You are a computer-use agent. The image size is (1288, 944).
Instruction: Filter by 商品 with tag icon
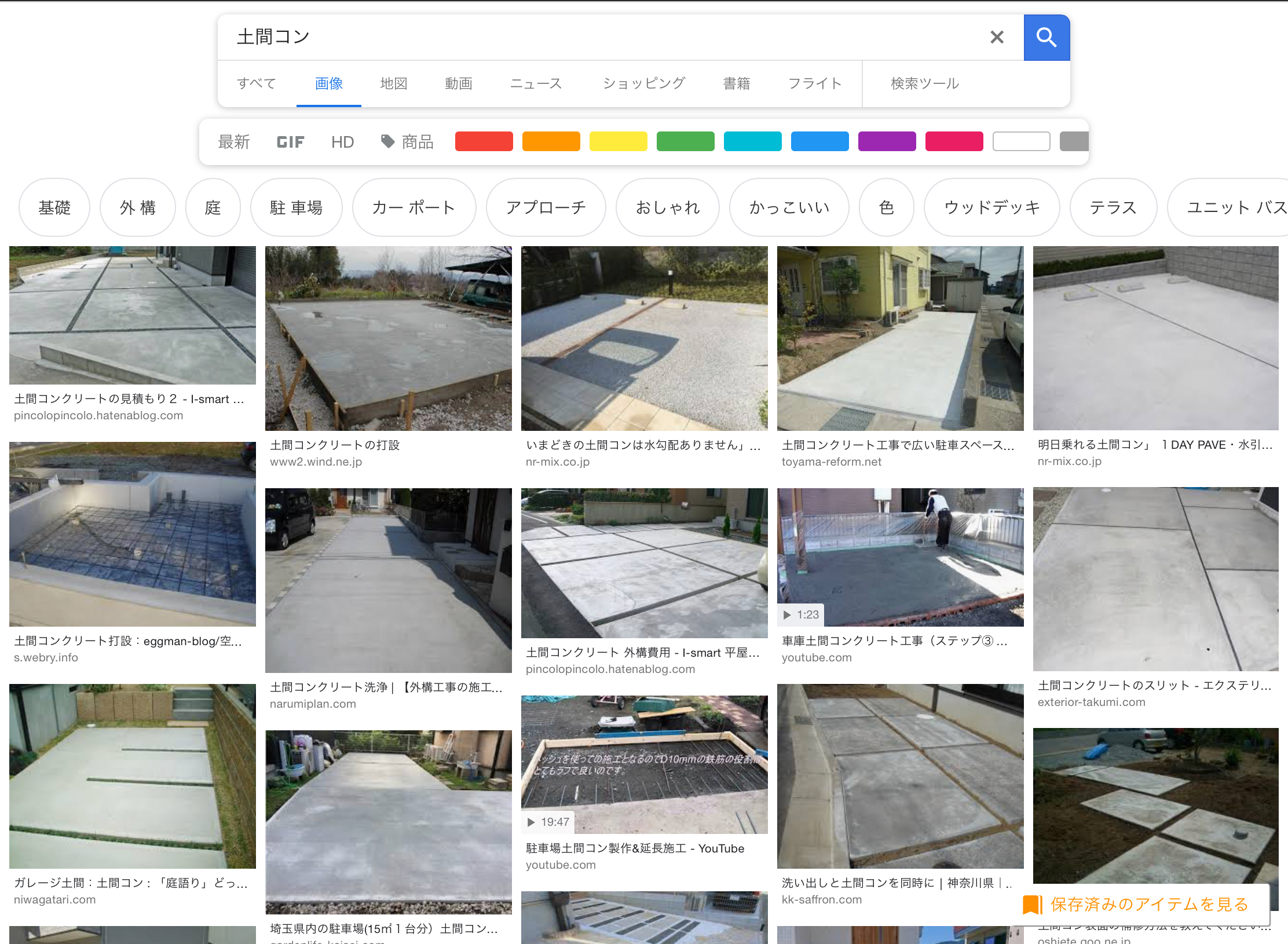pyautogui.click(x=407, y=142)
